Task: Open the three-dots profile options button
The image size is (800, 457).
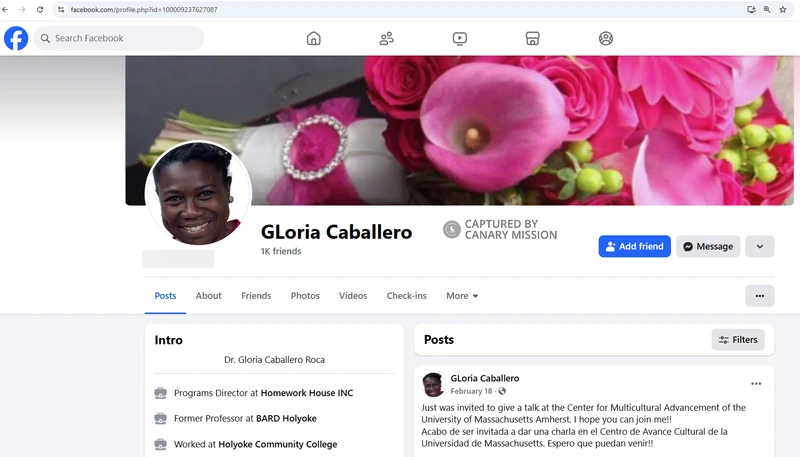Action: point(760,296)
